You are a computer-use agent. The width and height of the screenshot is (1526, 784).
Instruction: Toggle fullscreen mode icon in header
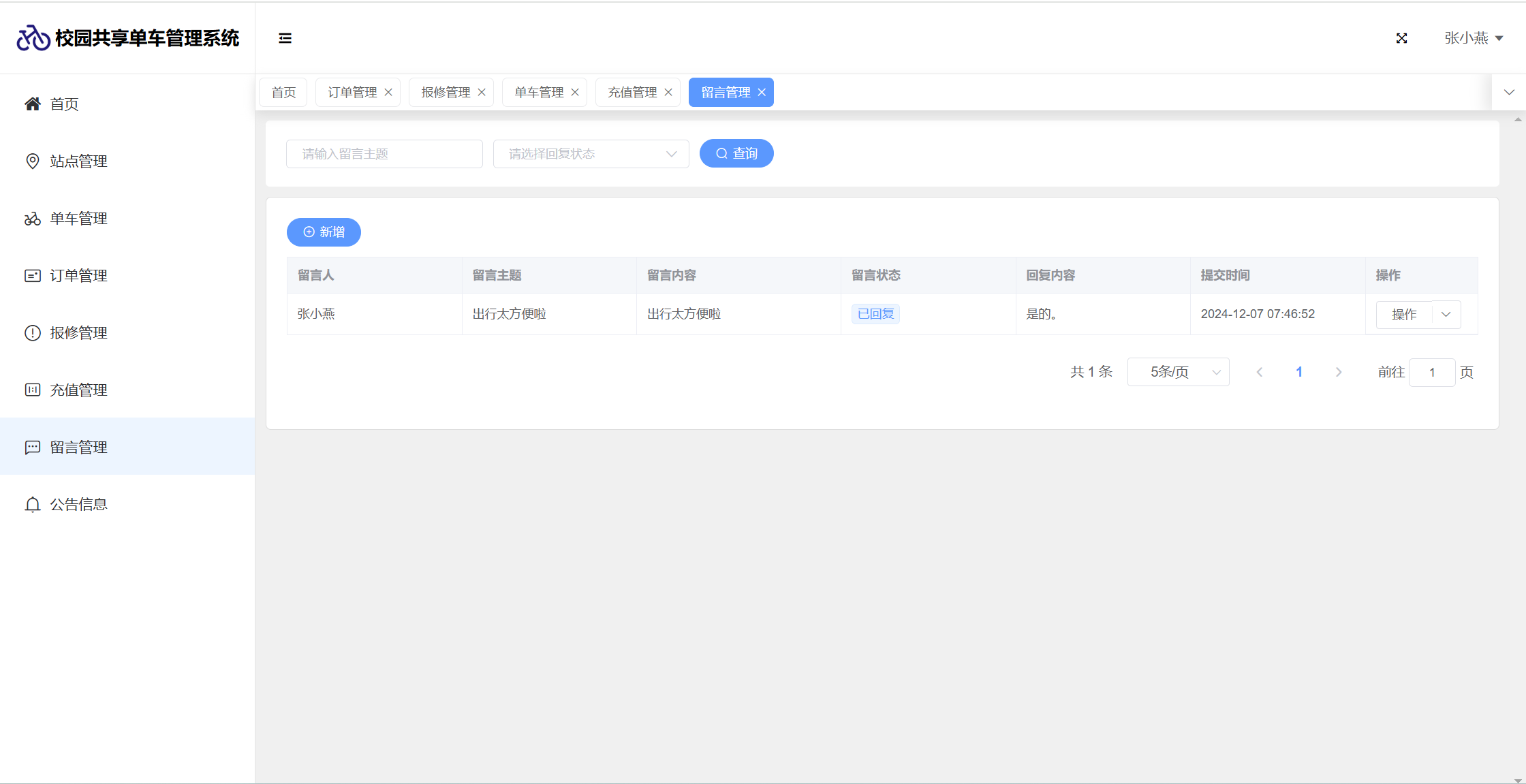click(x=1401, y=38)
